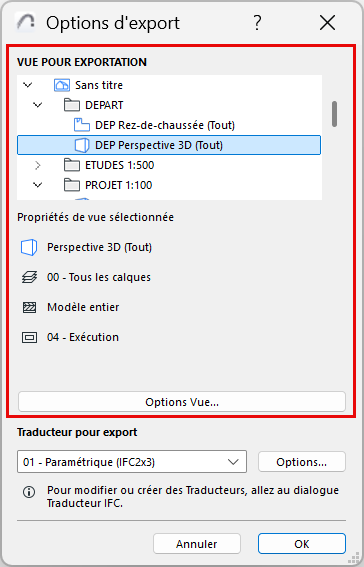Image resolution: width=364 pixels, height=567 pixels.
Task: Click the Modèle entier text
Action: pos(83,307)
